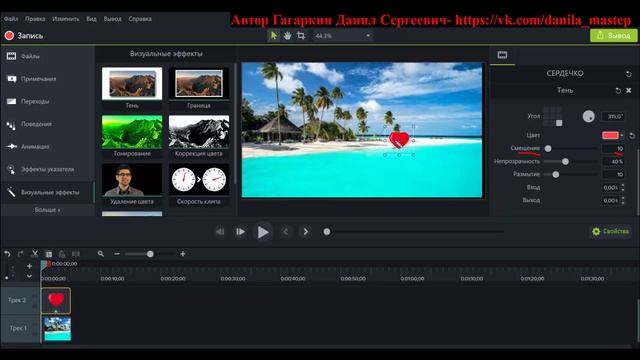The height and width of the screenshot is (360, 640).
Task: Click the Угол angle value field
Action: click(x=613, y=117)
